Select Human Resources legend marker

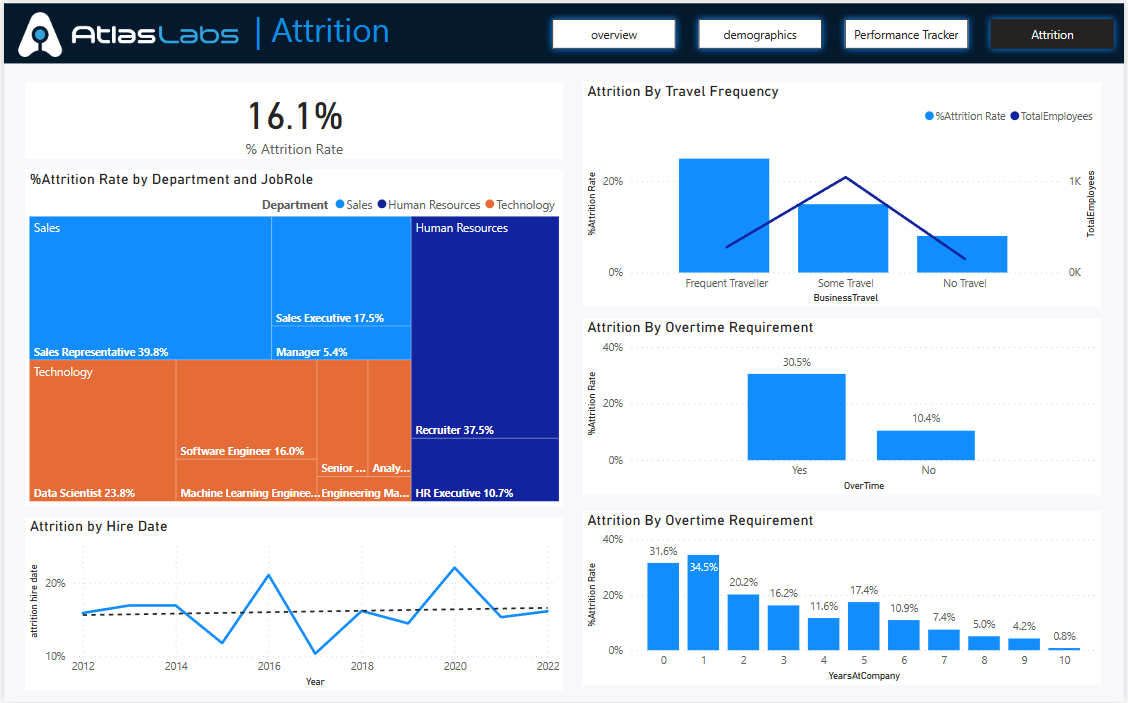click(382, 205)
